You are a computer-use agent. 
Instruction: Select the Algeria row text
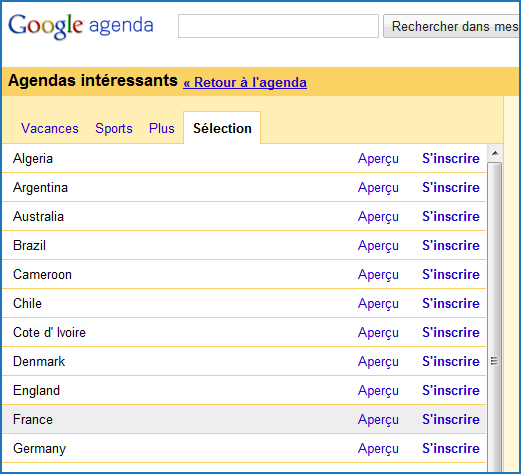[x=33, y=159]
